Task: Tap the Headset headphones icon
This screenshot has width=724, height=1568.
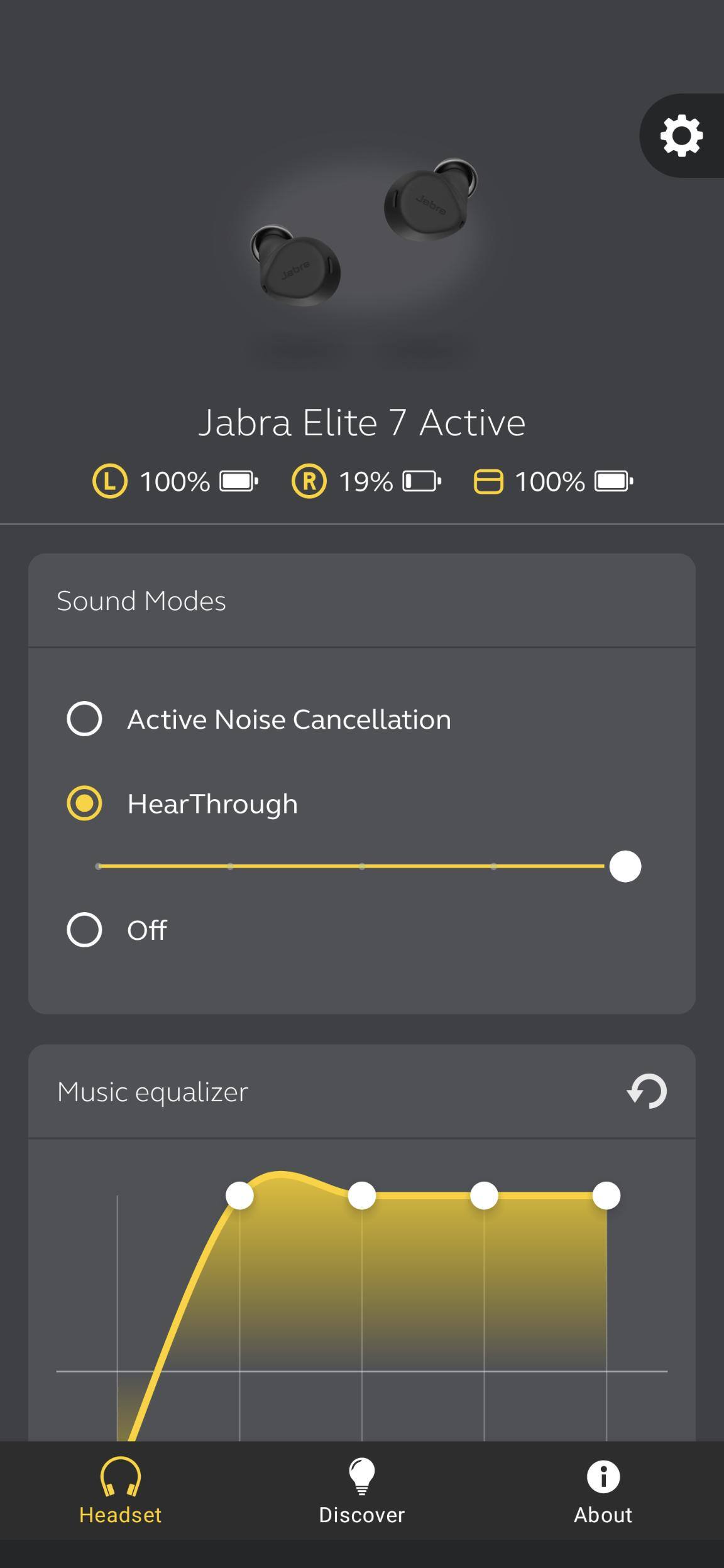Action: [x=120, y=1476]
